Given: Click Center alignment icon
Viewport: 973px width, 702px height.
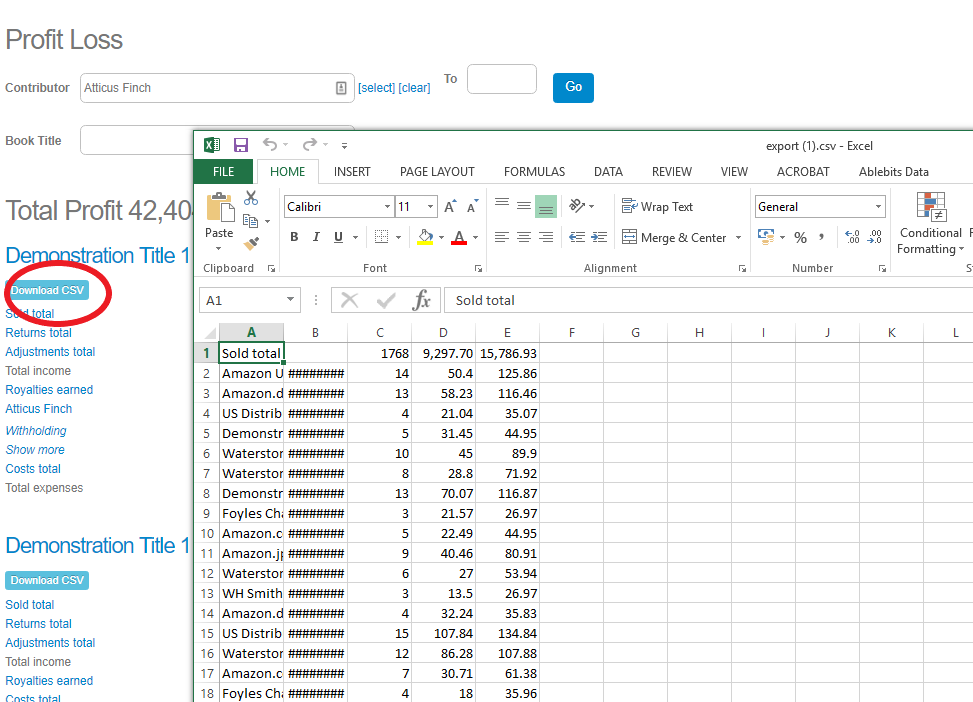Looking at the screenshot, I should click(524, 237).
